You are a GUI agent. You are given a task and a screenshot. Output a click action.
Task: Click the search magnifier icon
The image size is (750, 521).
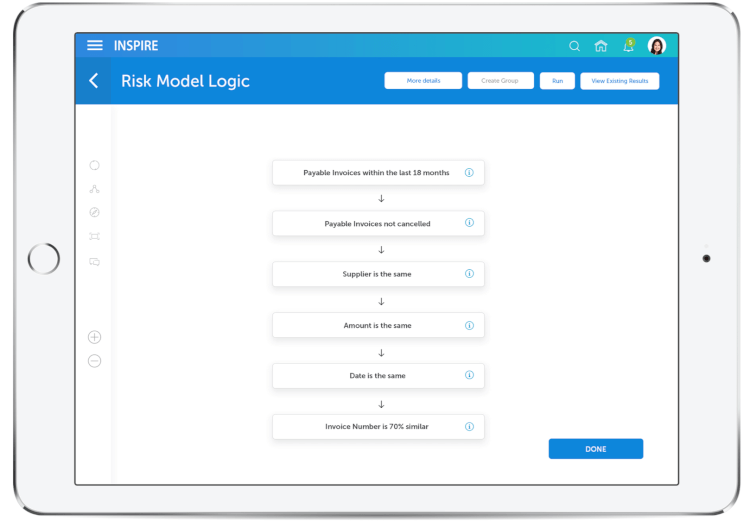574,46
